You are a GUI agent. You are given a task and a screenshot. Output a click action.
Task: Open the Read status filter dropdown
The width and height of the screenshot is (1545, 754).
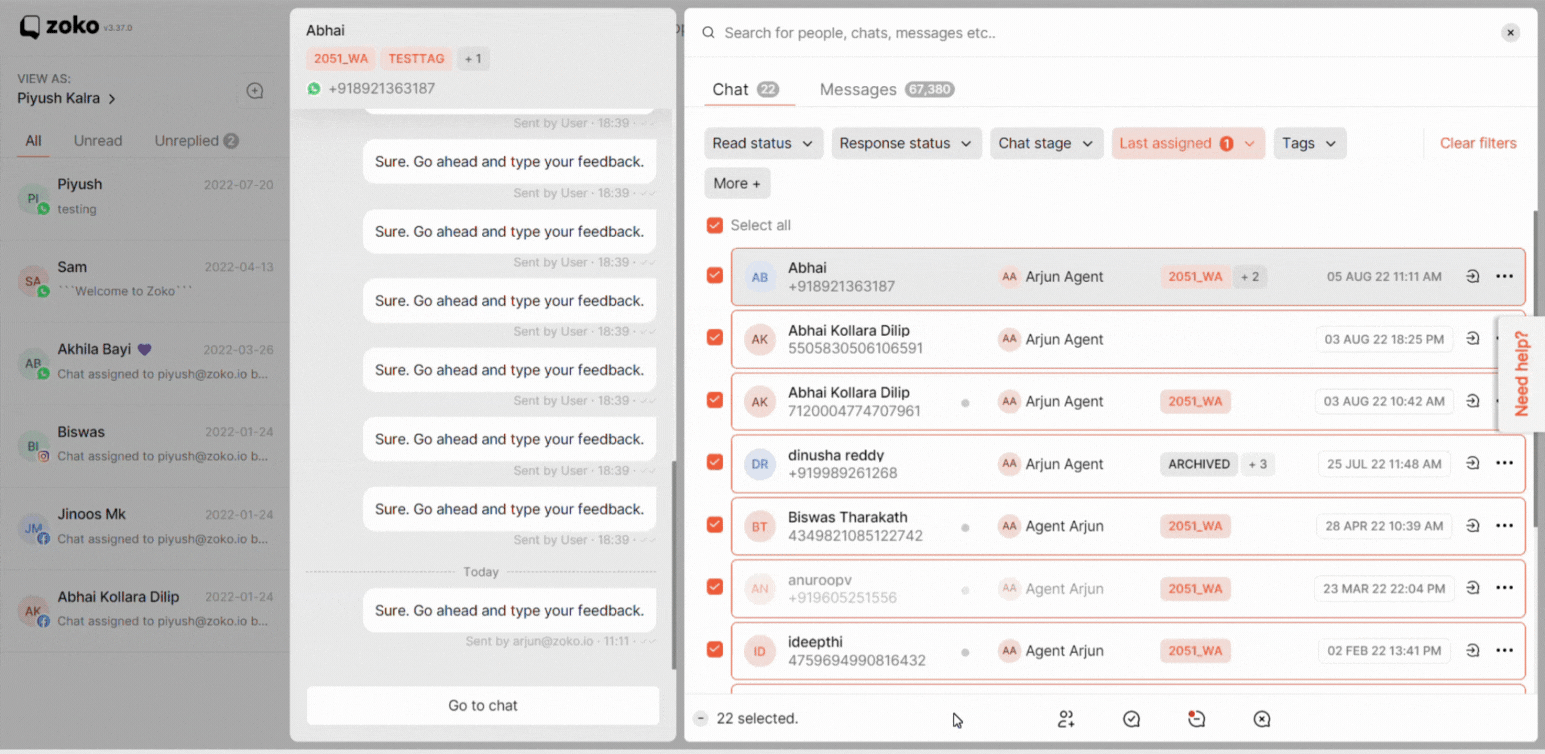(764, 143)
